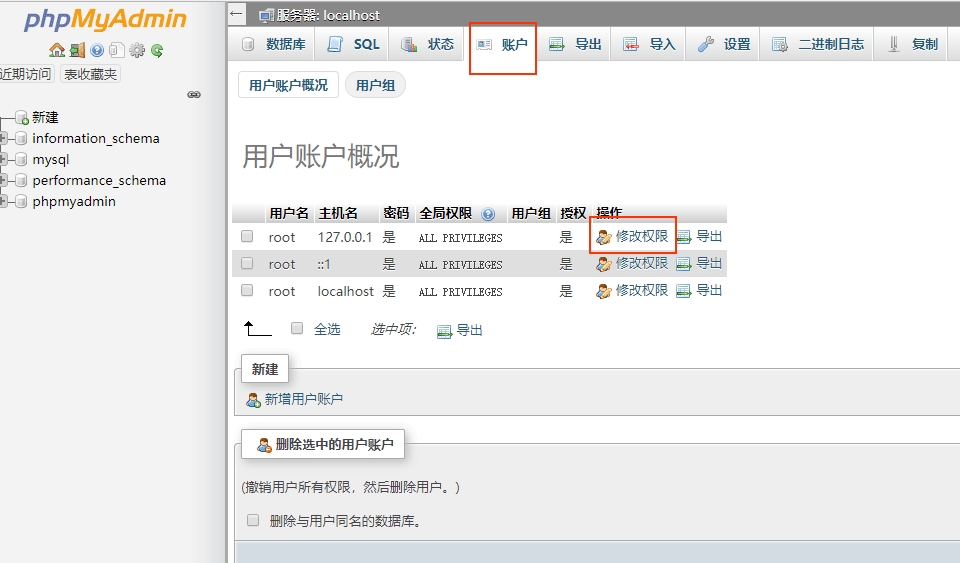Open phpMyAdmin documentation help icon
This screenshot has height=563, width=960.
click(97, 50)
